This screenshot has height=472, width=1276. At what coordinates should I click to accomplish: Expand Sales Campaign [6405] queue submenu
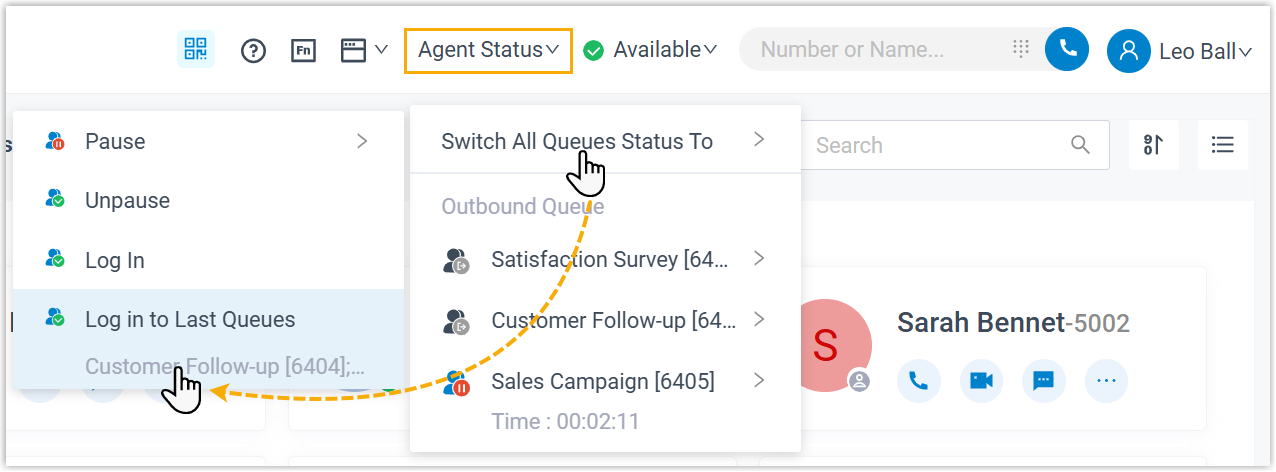[x=759, y=381]
